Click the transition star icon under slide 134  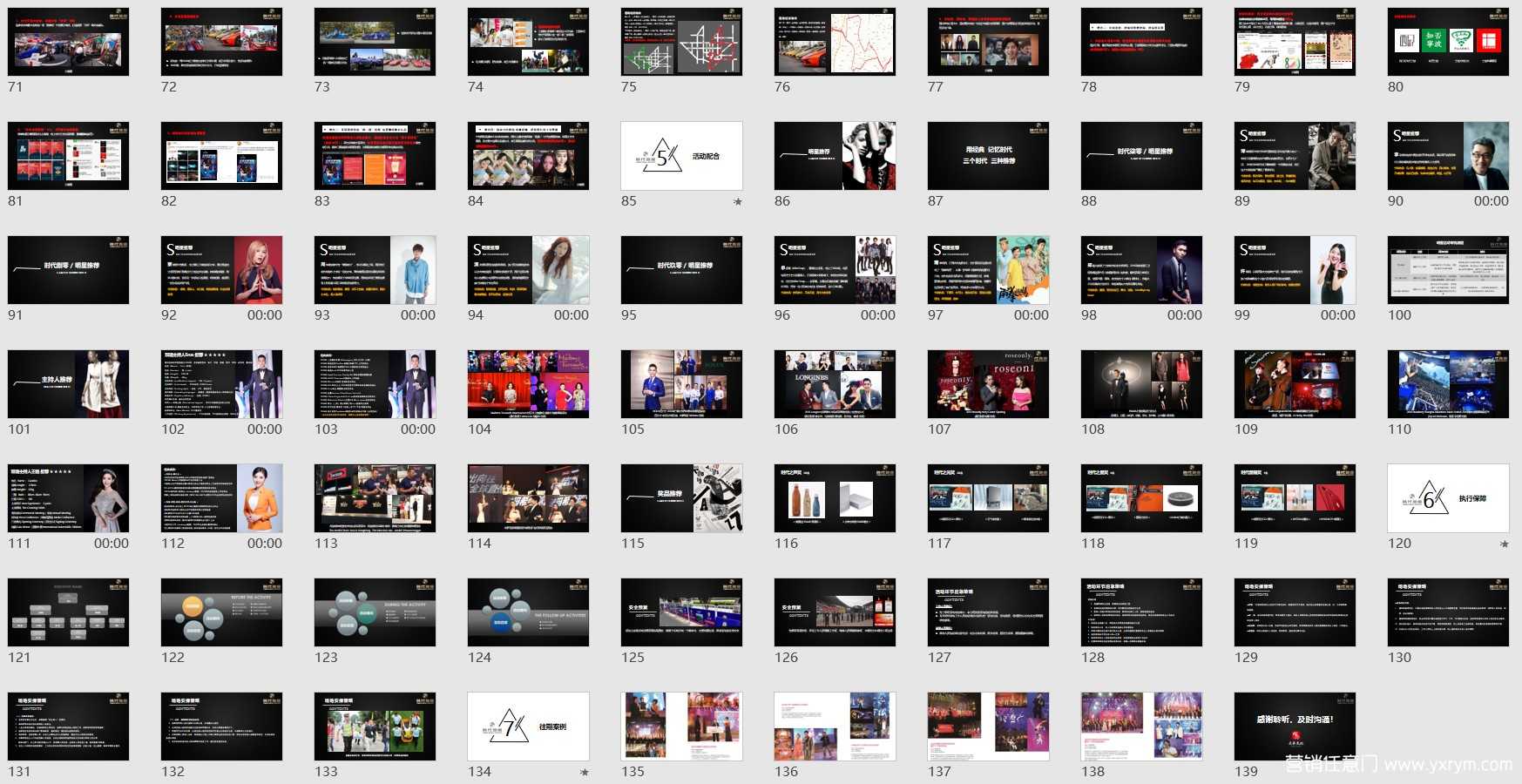(x=584, y=772)
